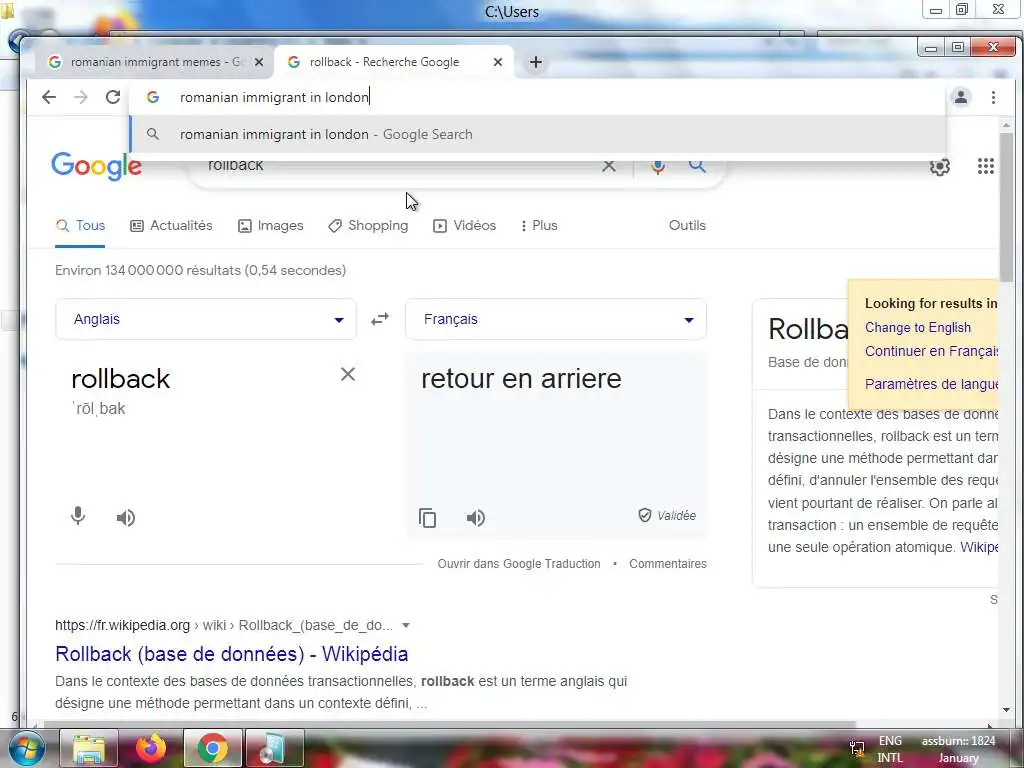The image size is (1024, 768).
Task: Click the result count Environ 134 000 000 résultats
Action: point(200,270)
